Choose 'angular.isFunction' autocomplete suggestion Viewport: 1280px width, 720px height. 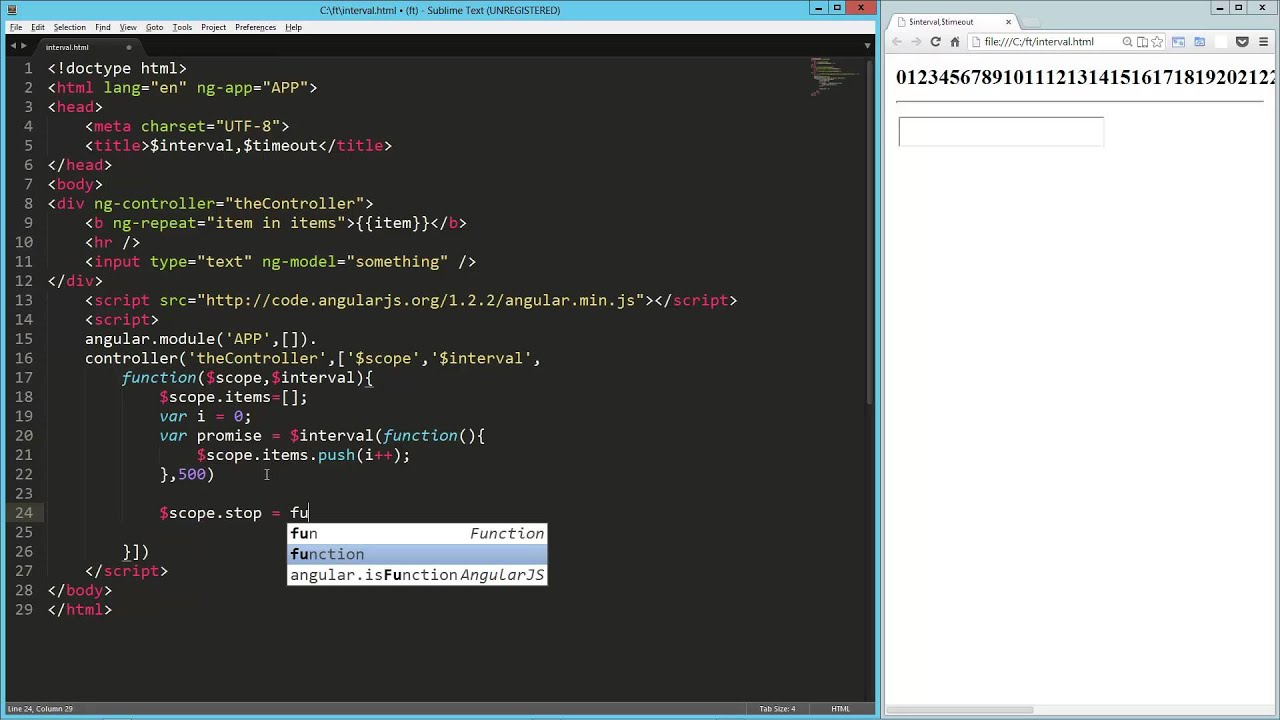click(417, 575)
